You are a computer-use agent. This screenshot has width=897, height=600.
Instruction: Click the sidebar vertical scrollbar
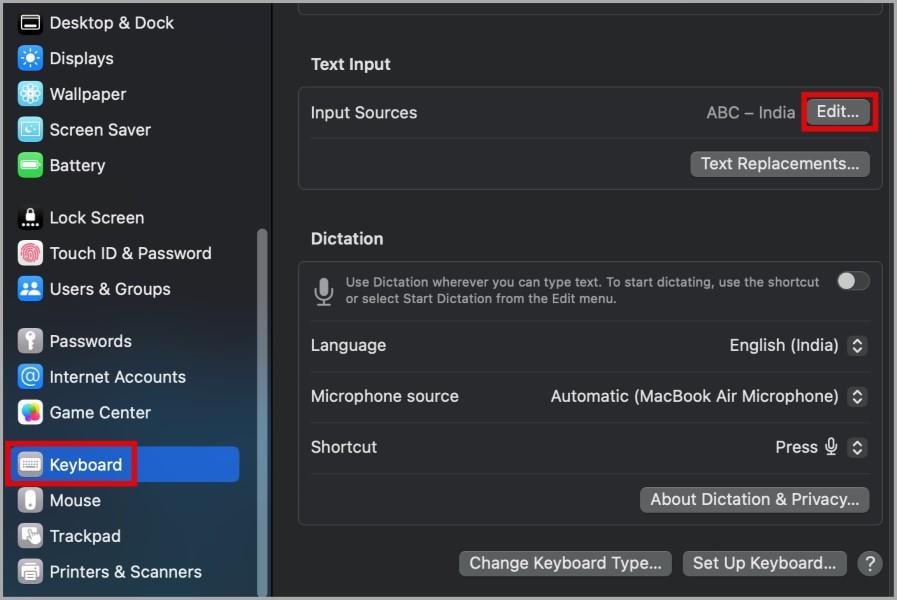click(262, 412)
